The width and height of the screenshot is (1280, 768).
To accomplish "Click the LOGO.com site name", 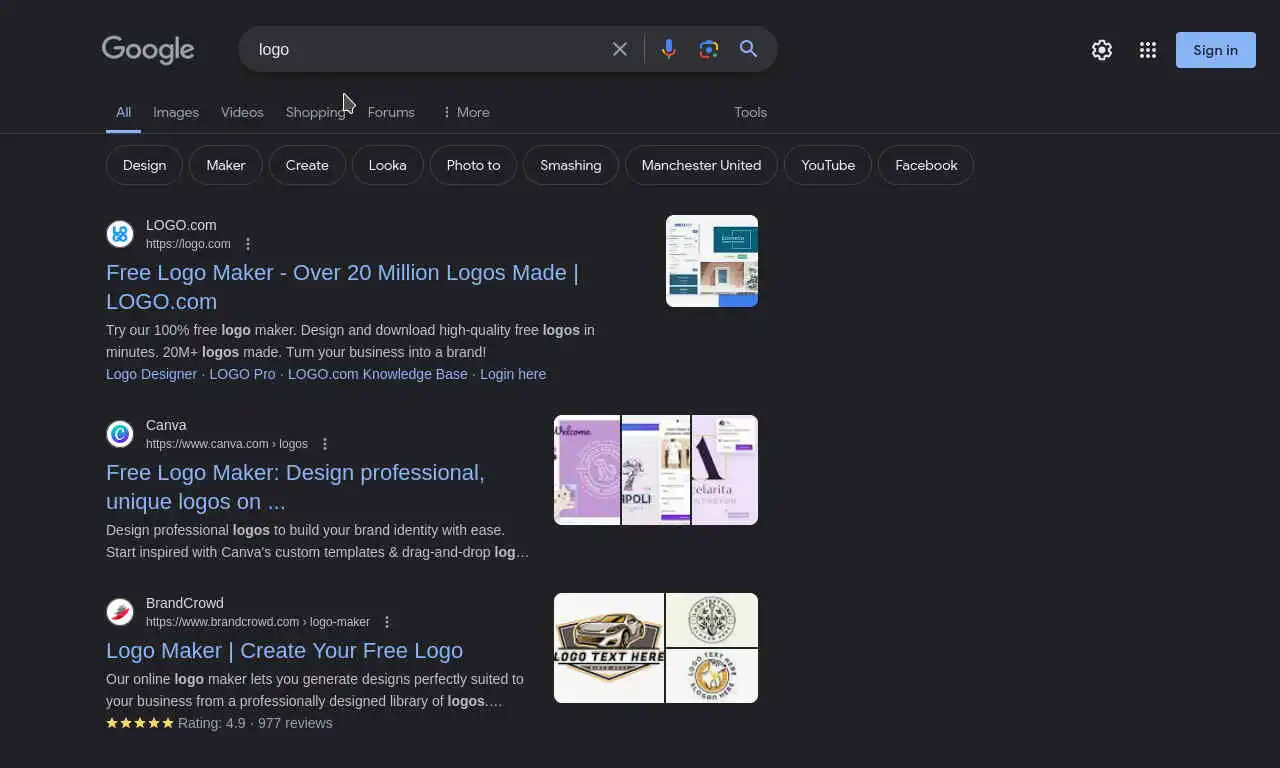I will pyautogui.click(x=181, y=225).
